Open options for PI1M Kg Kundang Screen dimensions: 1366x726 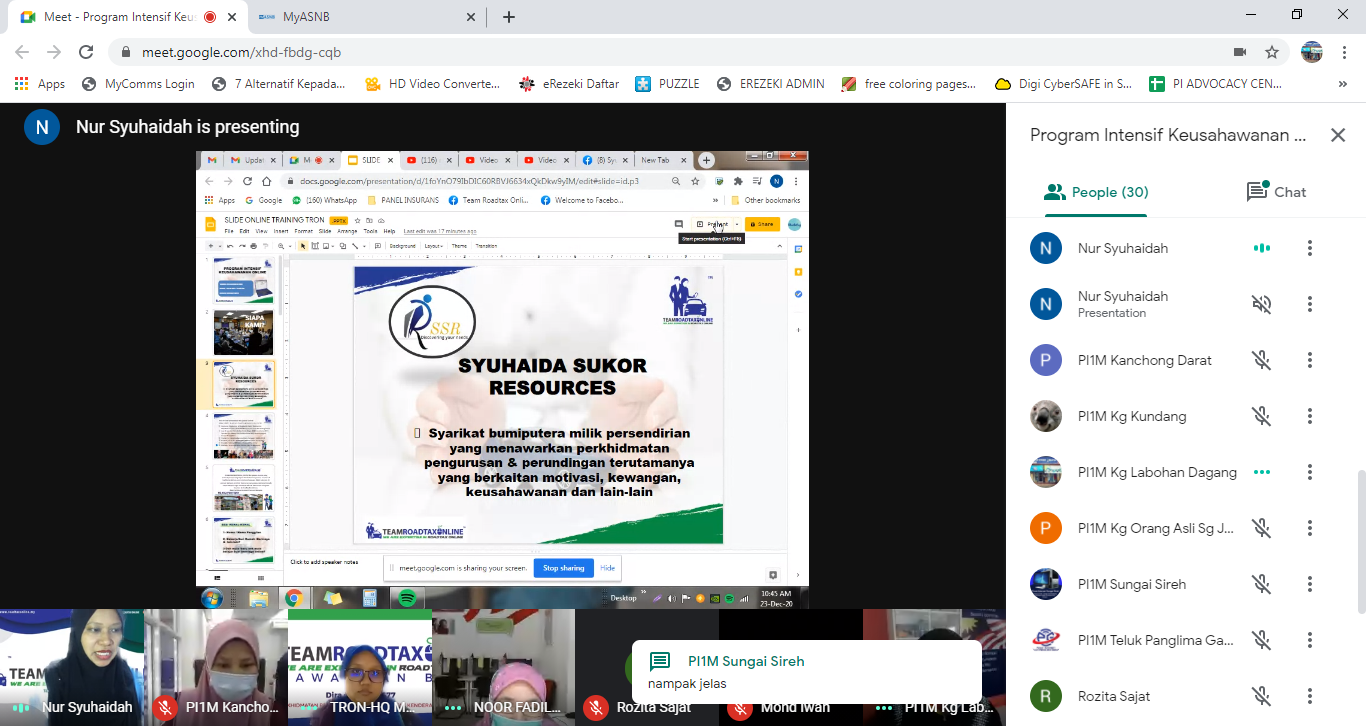1310,416
